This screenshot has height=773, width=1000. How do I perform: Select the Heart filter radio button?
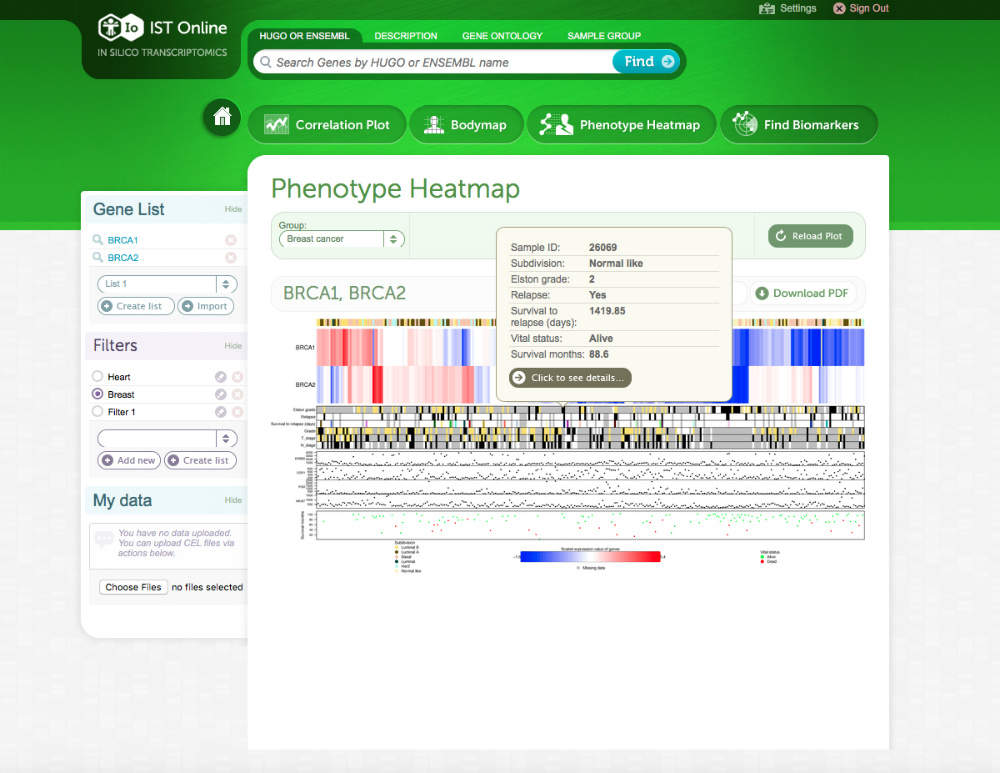click(x=97, y=377)
